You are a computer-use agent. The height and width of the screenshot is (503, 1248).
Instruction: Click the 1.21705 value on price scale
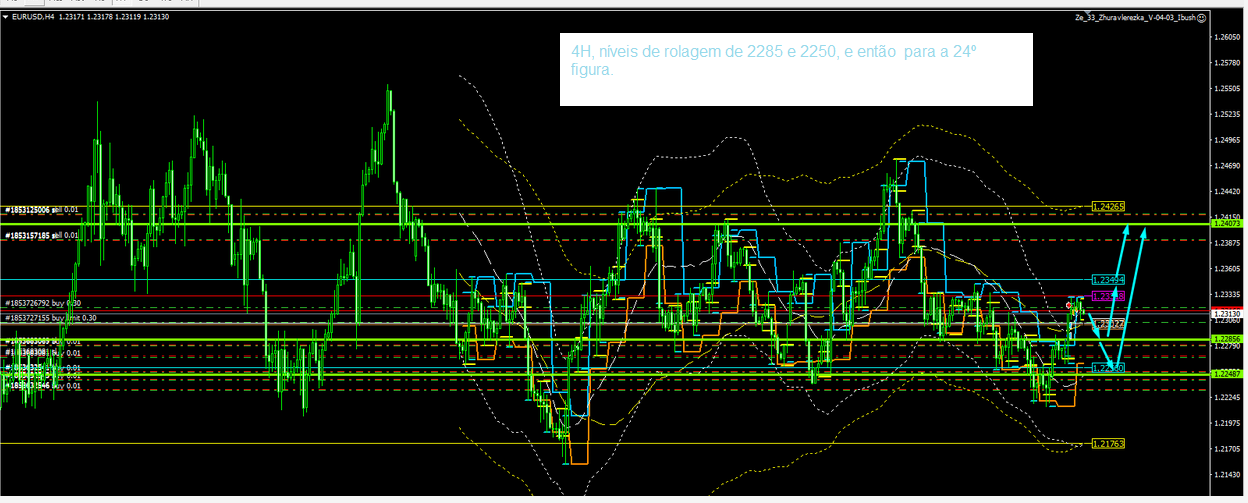point(1226,449)
